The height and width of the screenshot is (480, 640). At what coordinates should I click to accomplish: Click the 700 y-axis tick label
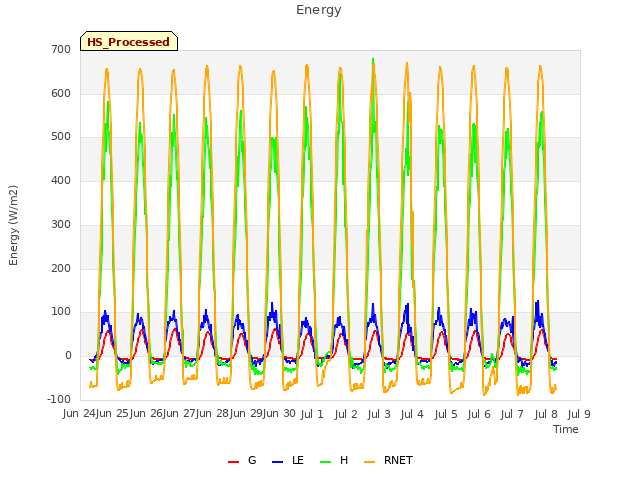pos(61,49)
